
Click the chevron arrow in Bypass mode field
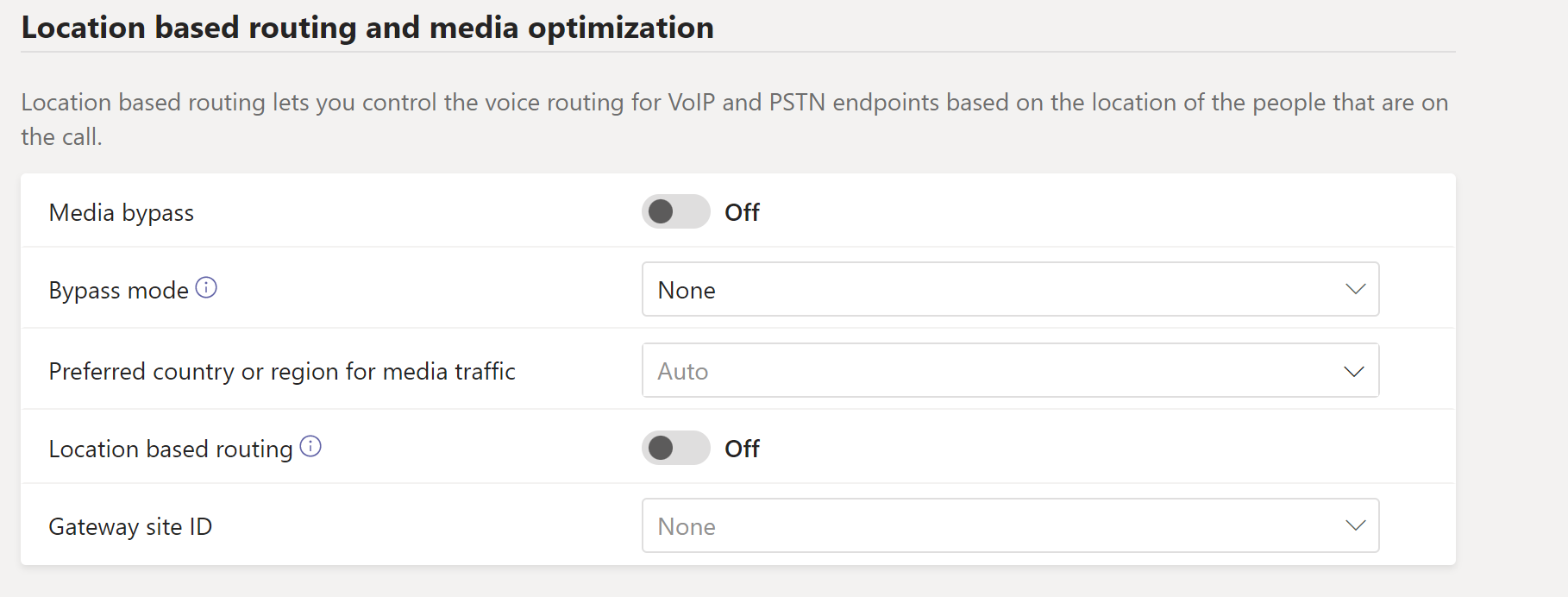1355,289
